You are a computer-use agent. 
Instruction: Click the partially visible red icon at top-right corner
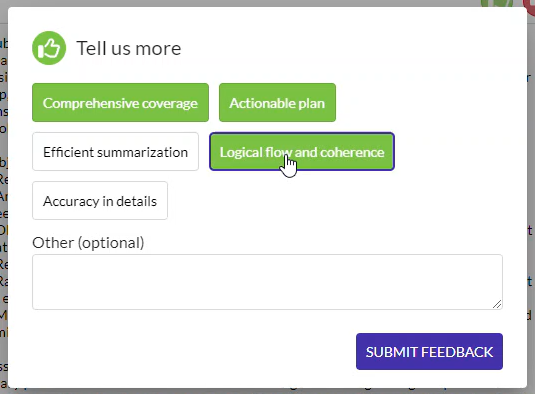(529, 6)
